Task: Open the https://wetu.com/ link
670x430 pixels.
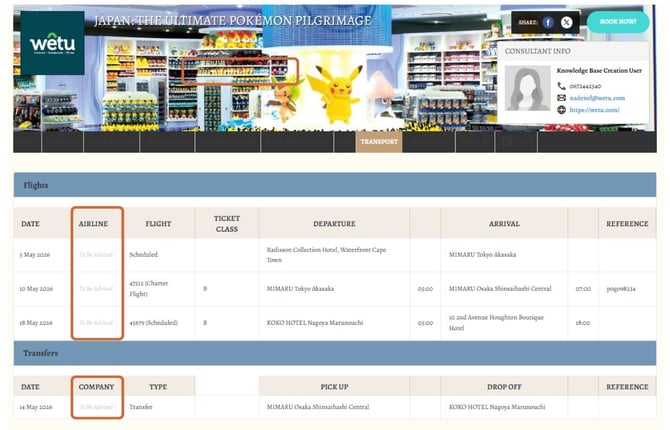Action: 594,110
